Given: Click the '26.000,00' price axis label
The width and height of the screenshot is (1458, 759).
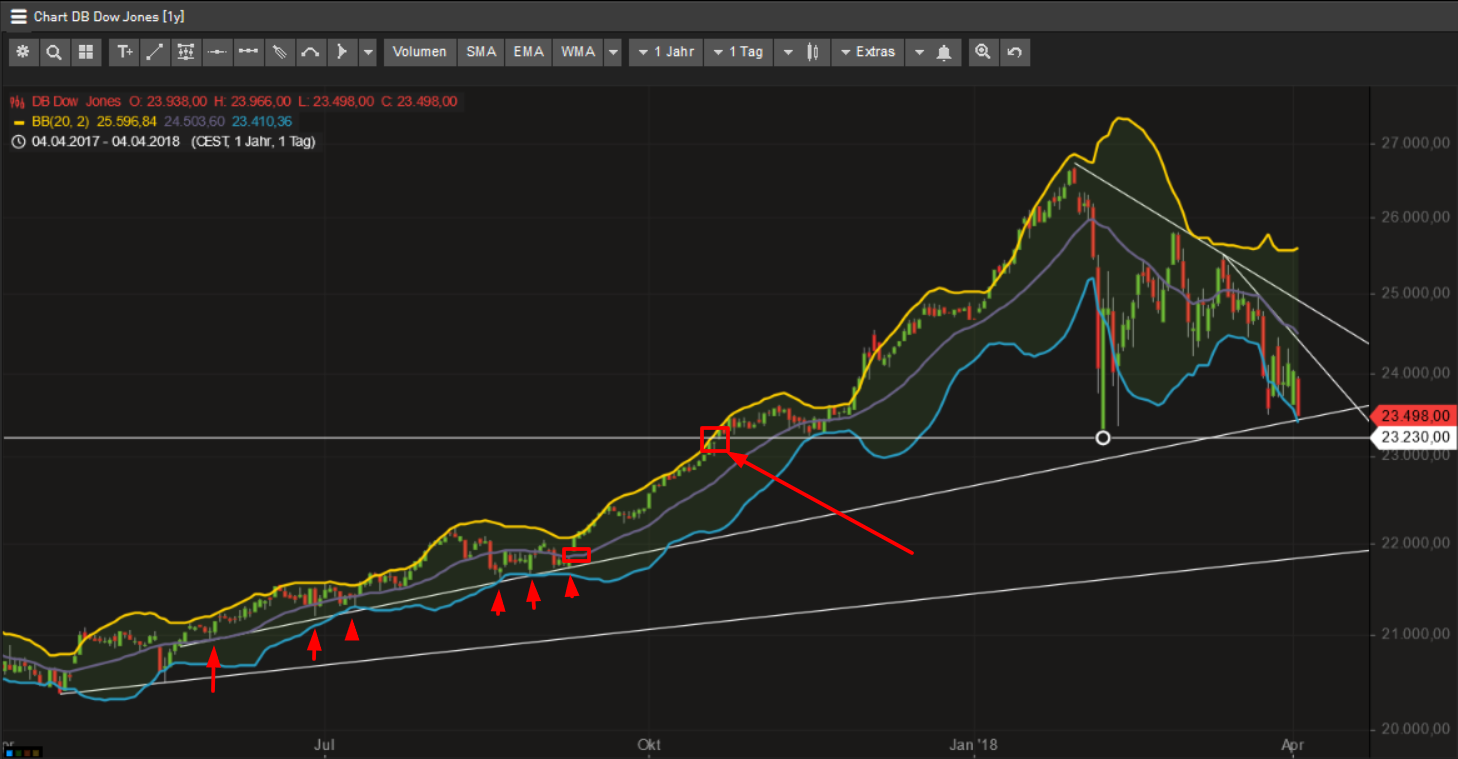Looking at the screenshot, I should (x=1416, y=217).
